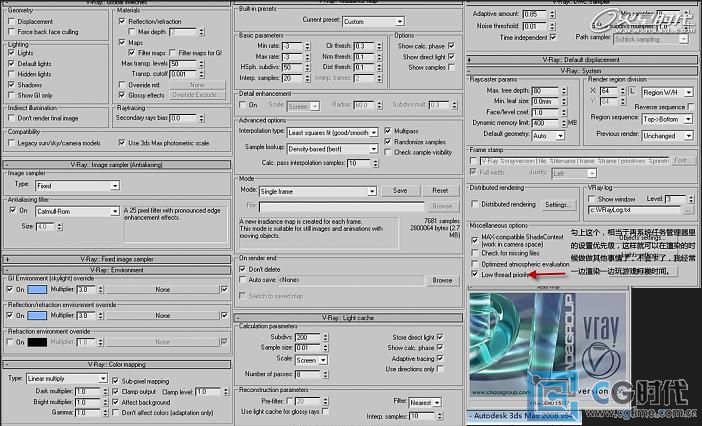Click the VRay log browse ellipsis button
Image resolution: width=702 pixels, height=426 pixels.
click(688, 209)
